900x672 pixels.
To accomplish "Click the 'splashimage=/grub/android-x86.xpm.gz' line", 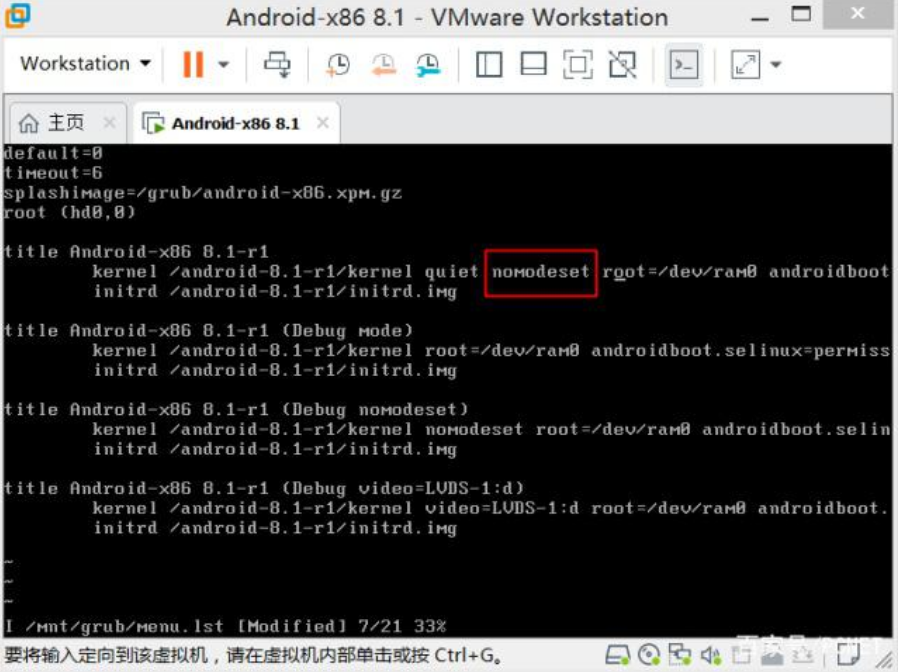I will (x=203, y=193).
